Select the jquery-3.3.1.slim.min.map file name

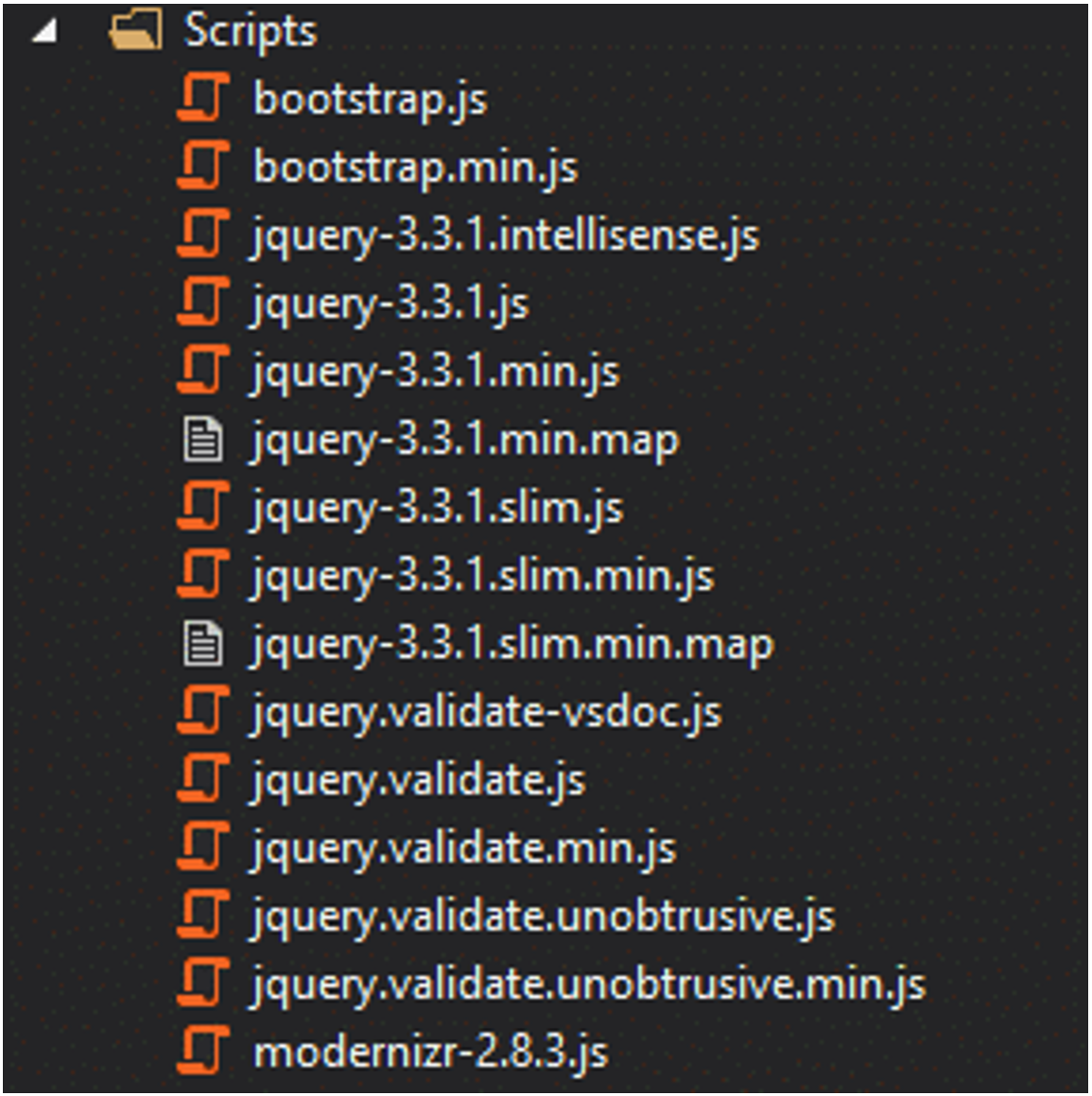512,645
